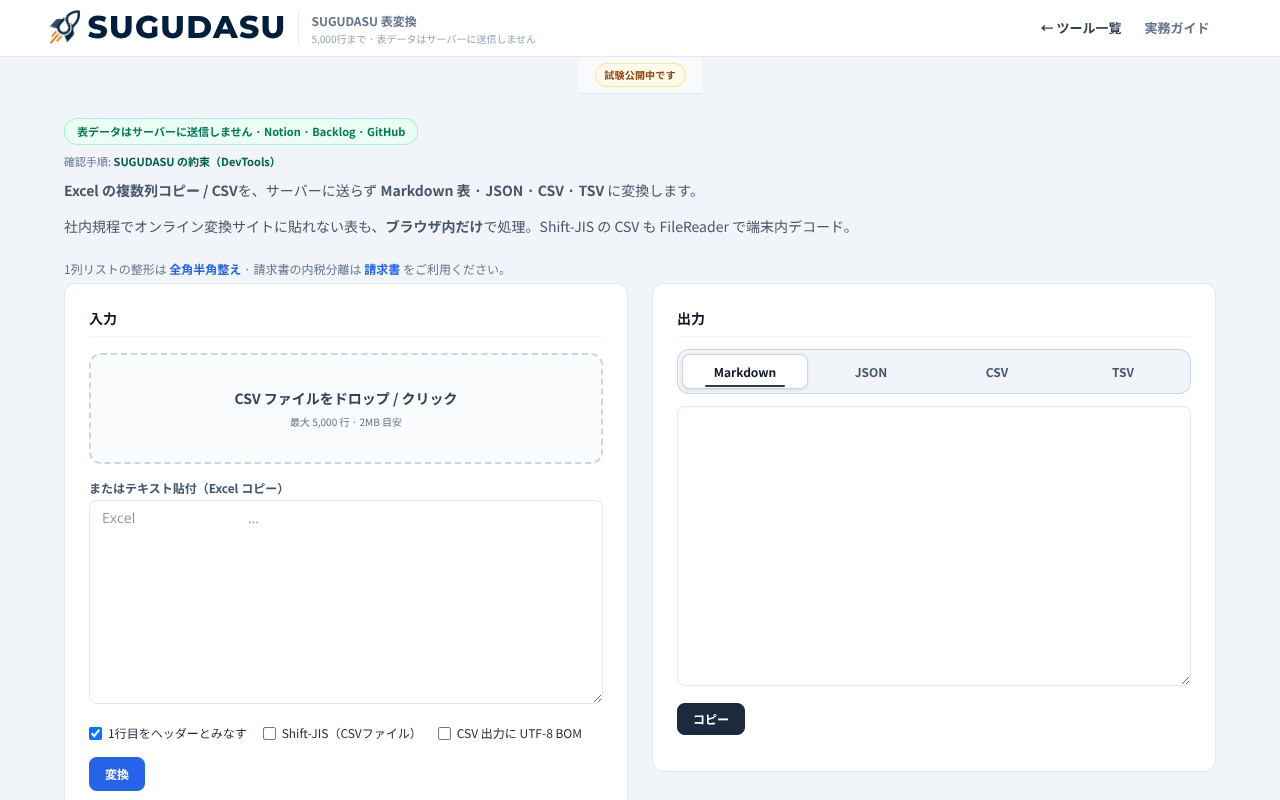The width and height of the screenshot is (1280, 800).
Task: Open the 請求書 tool link
Action: 382,269
